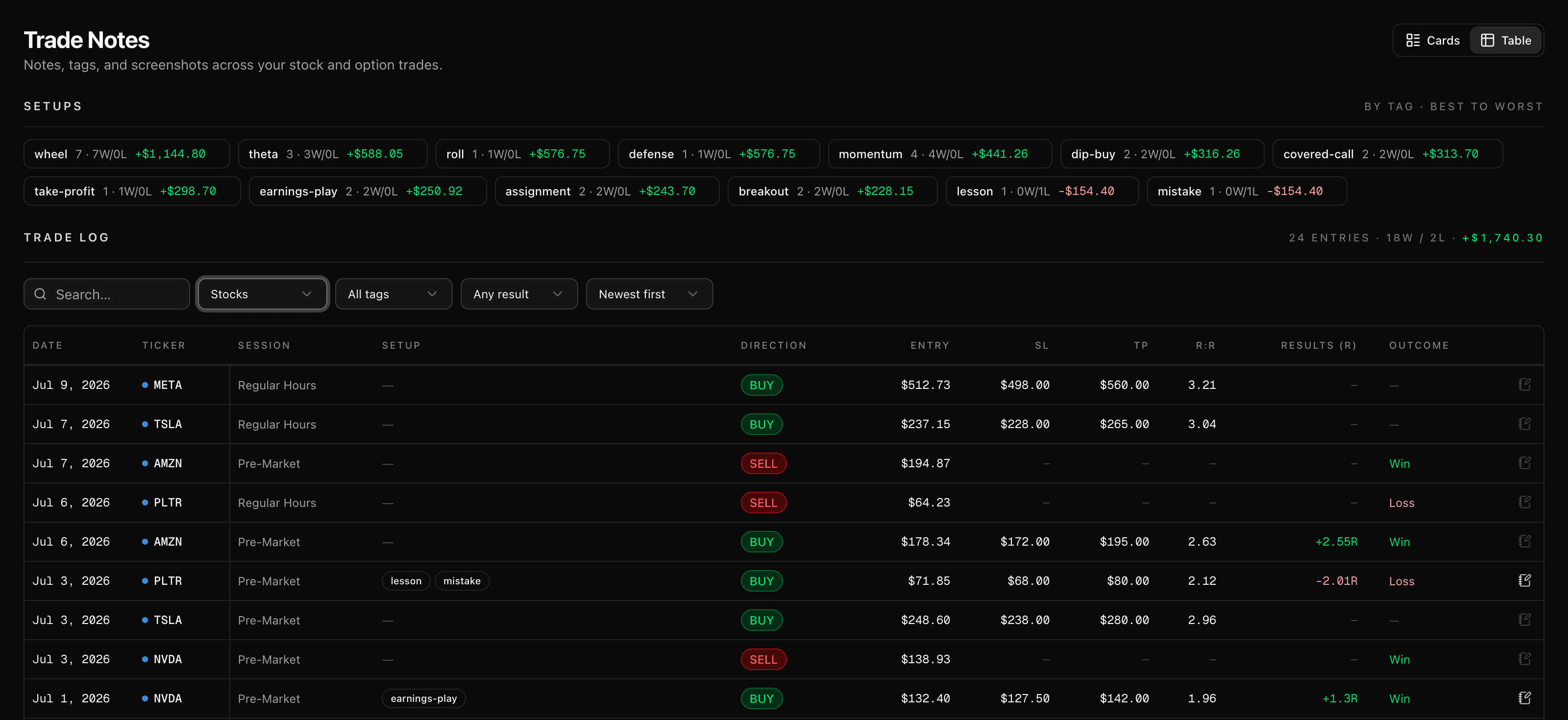The image size is (1568, 720).
Task: Click the Win outcome in NVDA $138.93 row
Action: [1399, 659]
